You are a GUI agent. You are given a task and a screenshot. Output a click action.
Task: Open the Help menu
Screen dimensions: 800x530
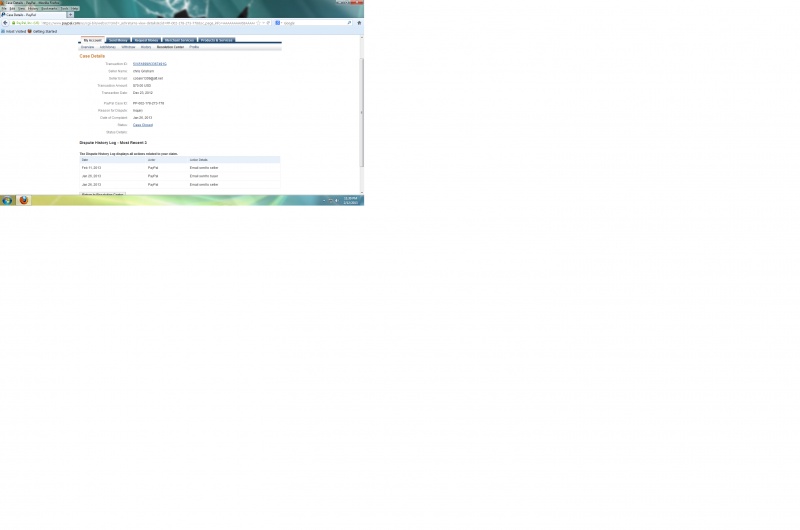coord(74,9)
